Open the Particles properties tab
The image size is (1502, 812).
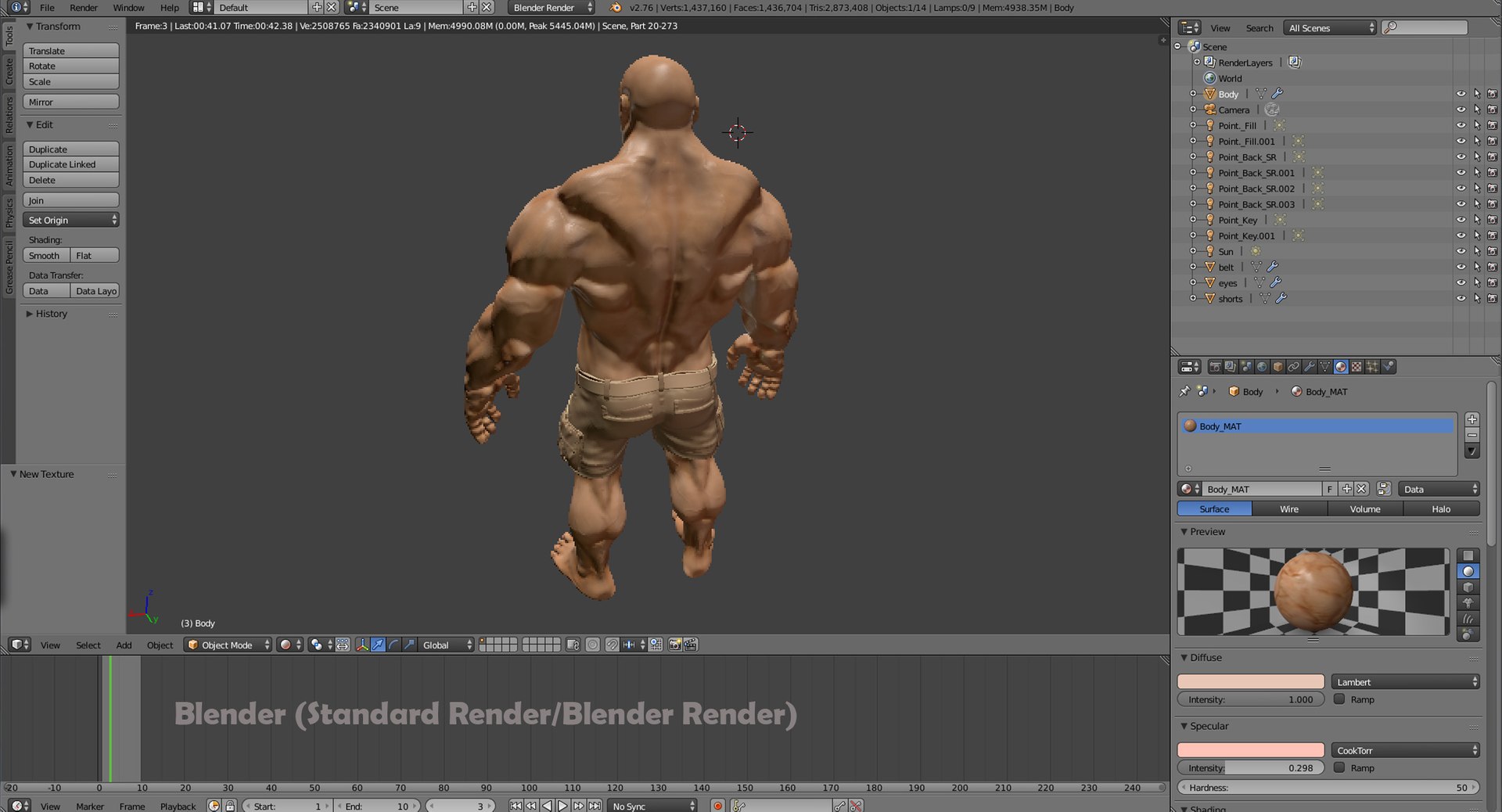1372,367
